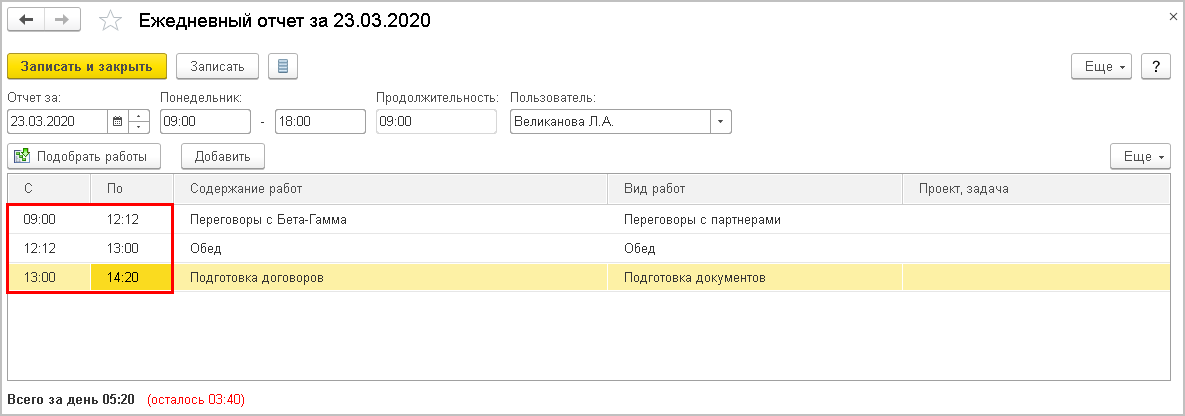Open the report list icon next to Записать
1185x416 pixels.
coord(283,66)
